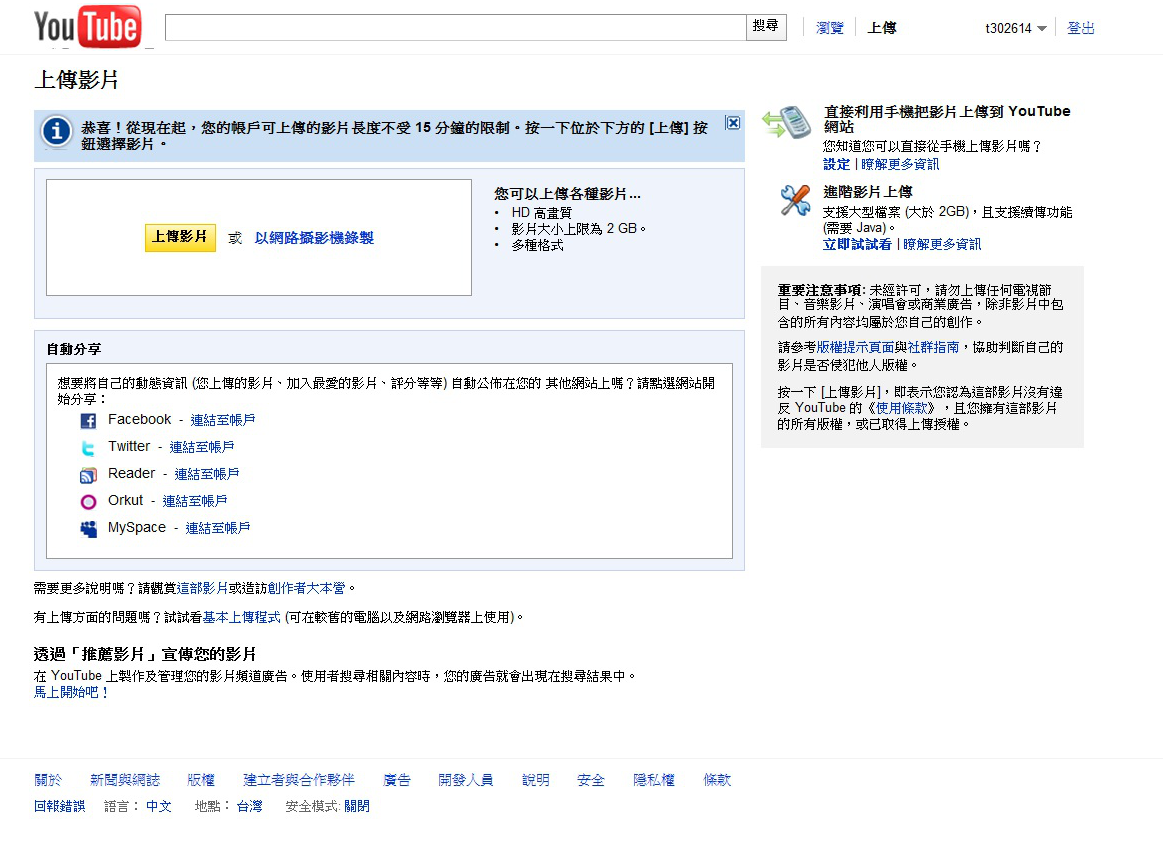1163x843 pixels.
Task: Connect the MySpace account link
Action: 218,528
